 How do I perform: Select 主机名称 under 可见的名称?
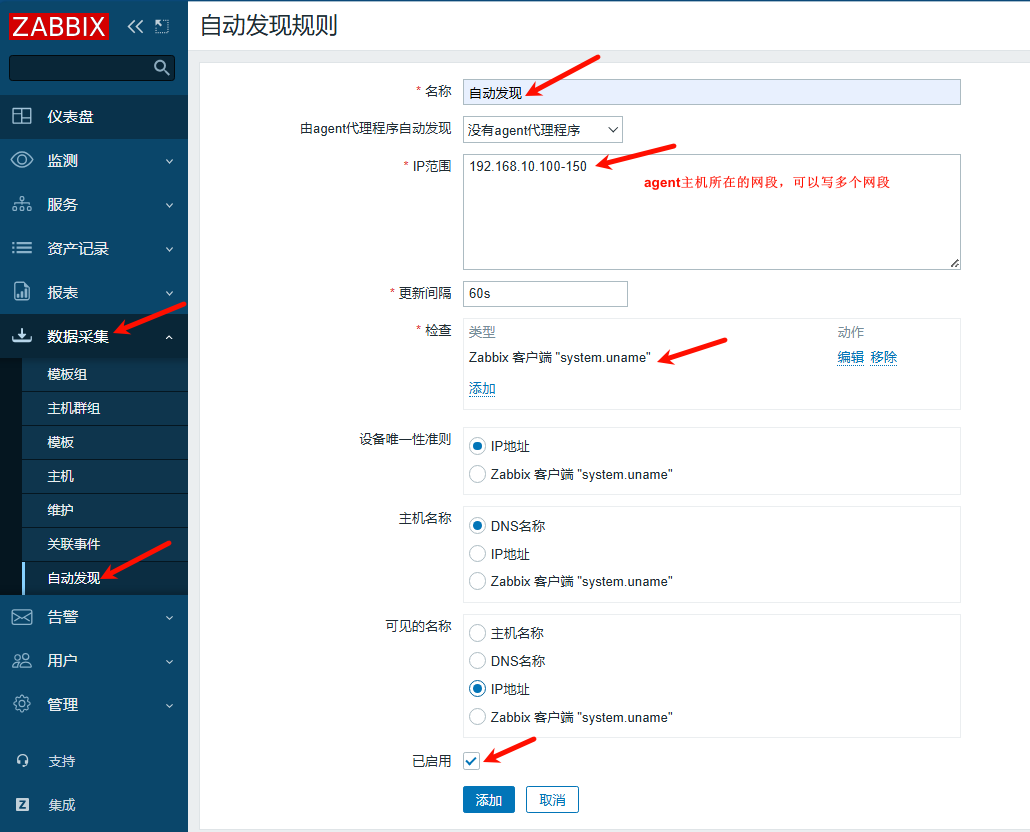pos(478,633)
